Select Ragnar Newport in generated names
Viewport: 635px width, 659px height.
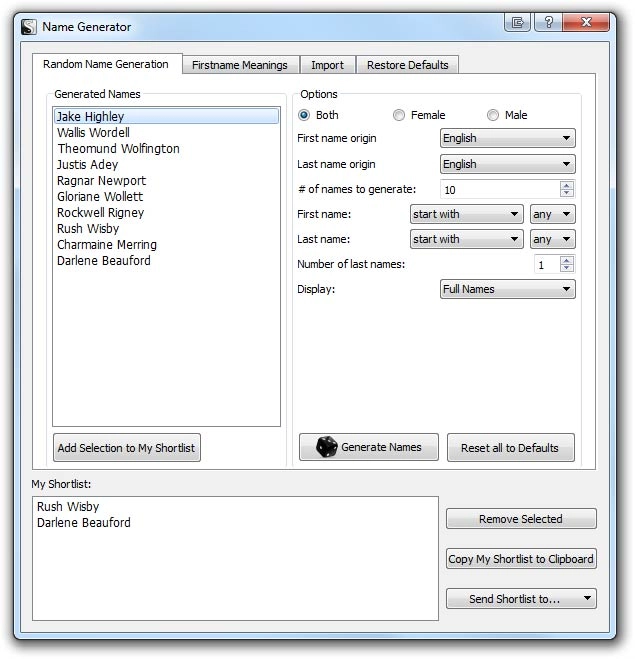(166, 181)
